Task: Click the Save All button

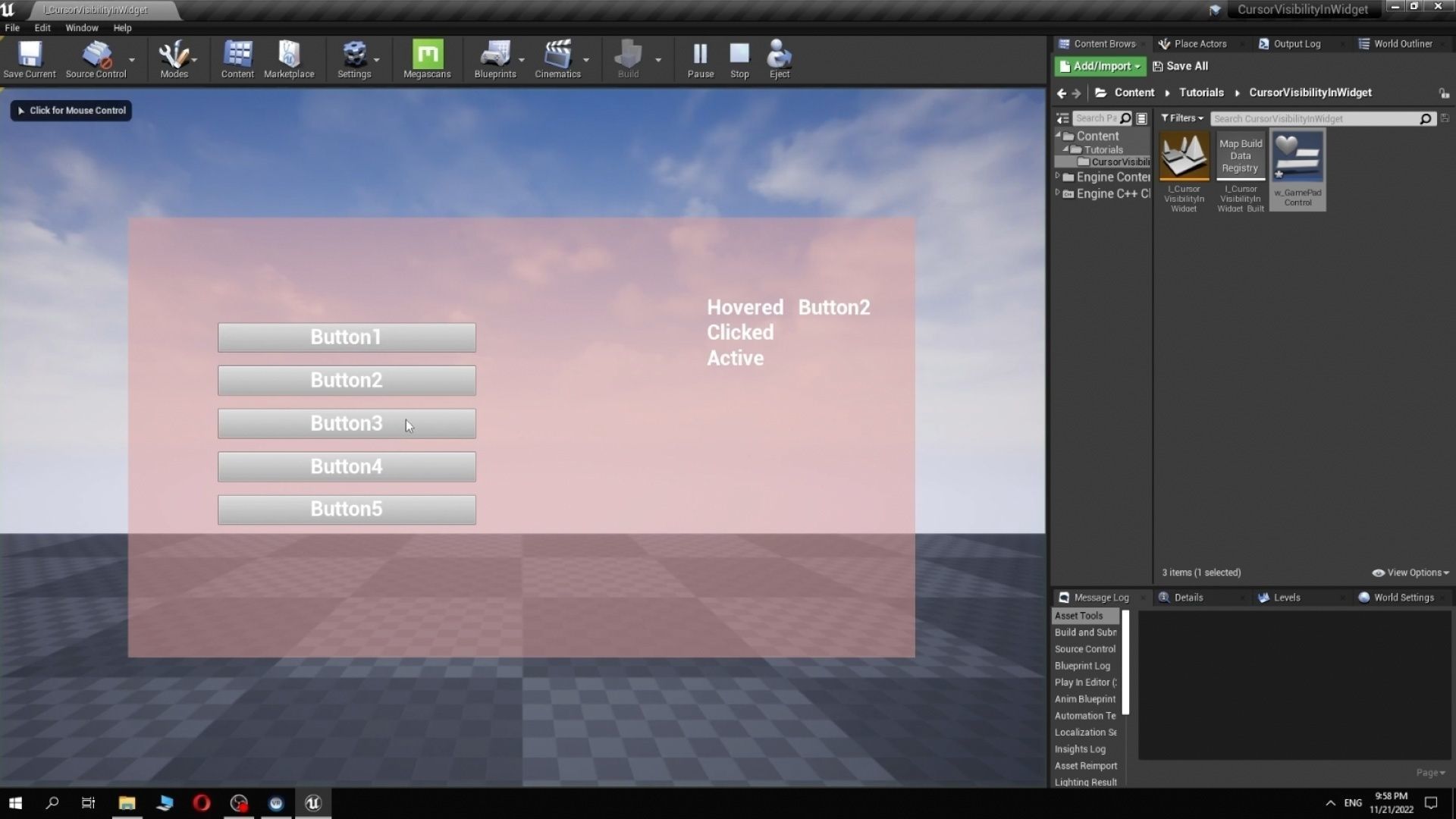Action: (x=1180, y=66)
